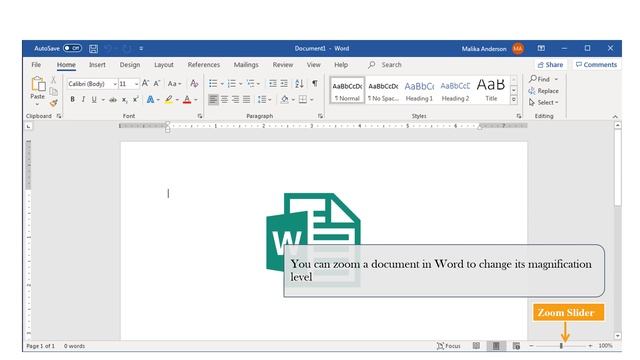Click the Save icon in title bar
The image size is (640, 360).
(93, 49)
